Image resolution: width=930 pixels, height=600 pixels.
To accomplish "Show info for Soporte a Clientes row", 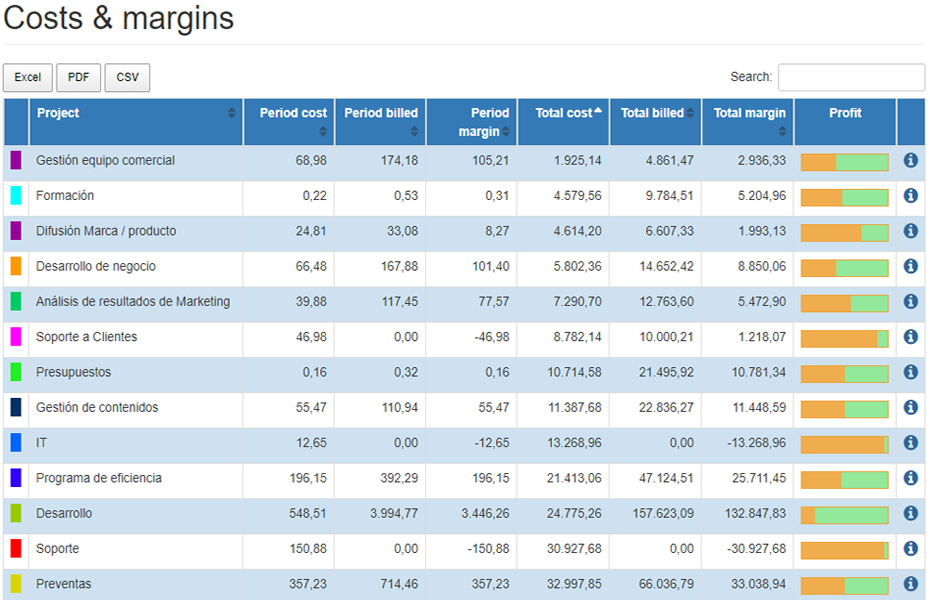I will pyautogui.click(x=910, y=337).
